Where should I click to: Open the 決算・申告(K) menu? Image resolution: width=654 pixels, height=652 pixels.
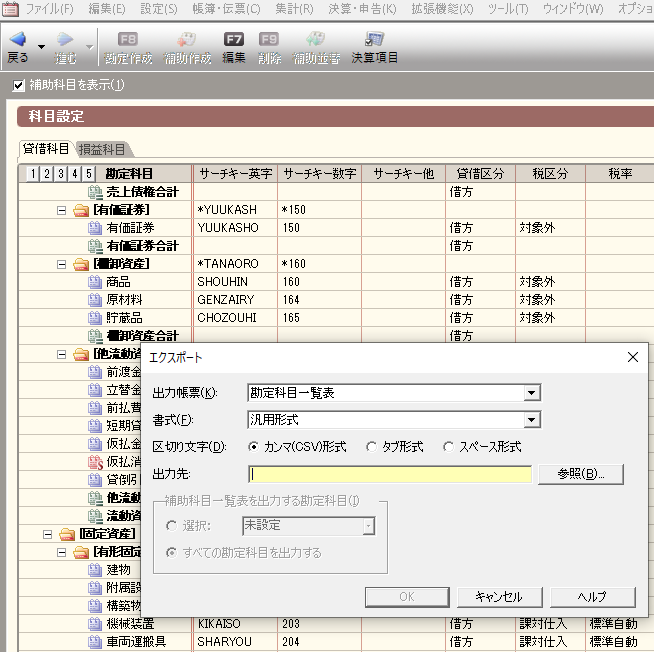(362, 8)
